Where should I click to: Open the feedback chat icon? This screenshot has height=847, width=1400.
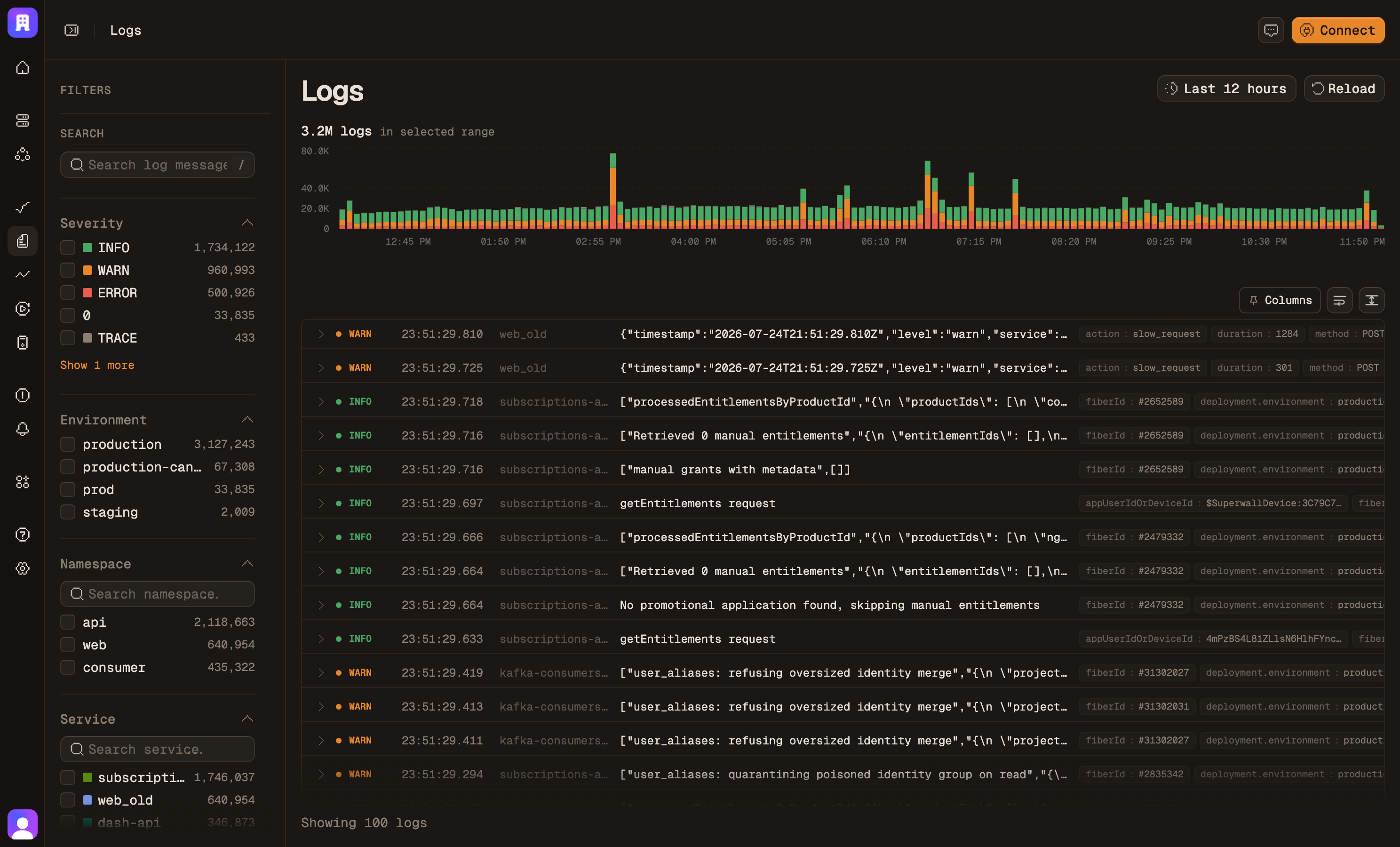(x=1271, y=30)
